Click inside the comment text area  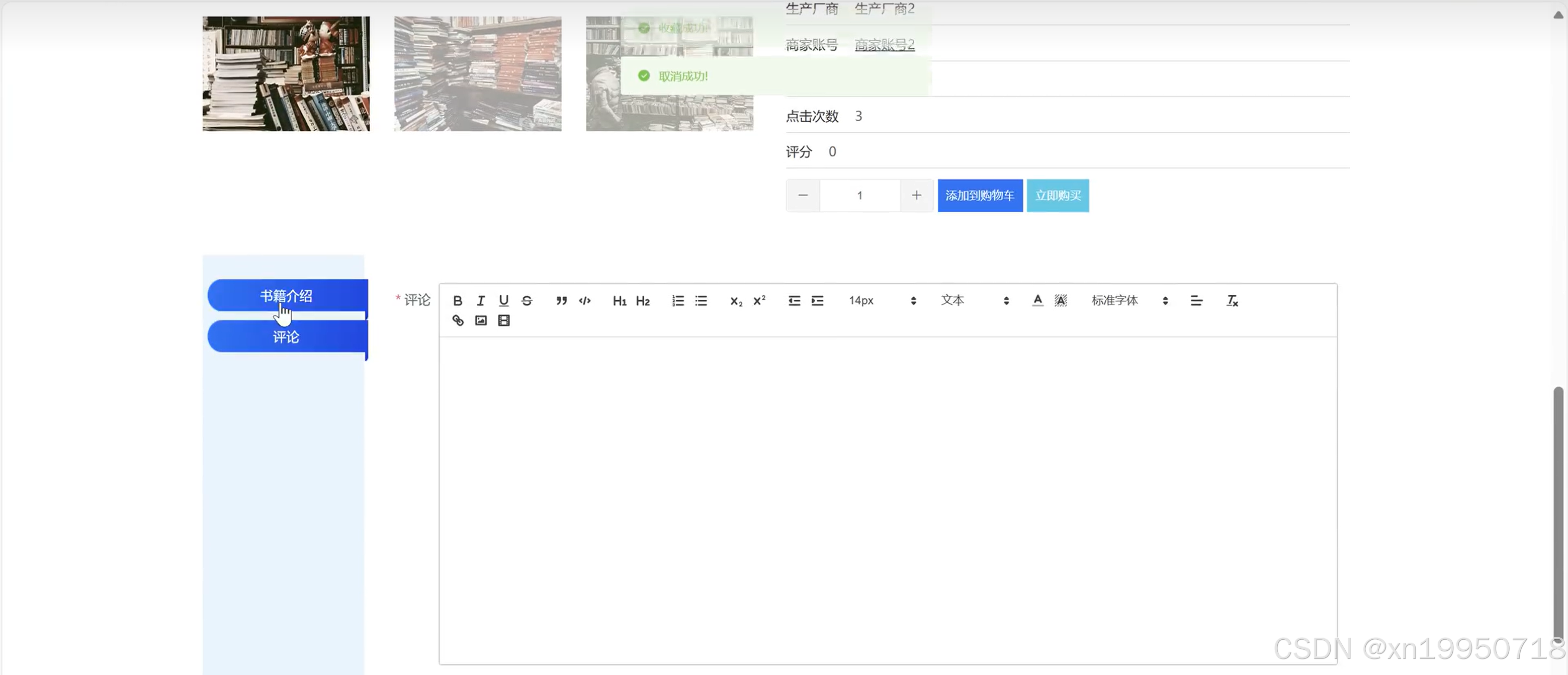point(888,500)
